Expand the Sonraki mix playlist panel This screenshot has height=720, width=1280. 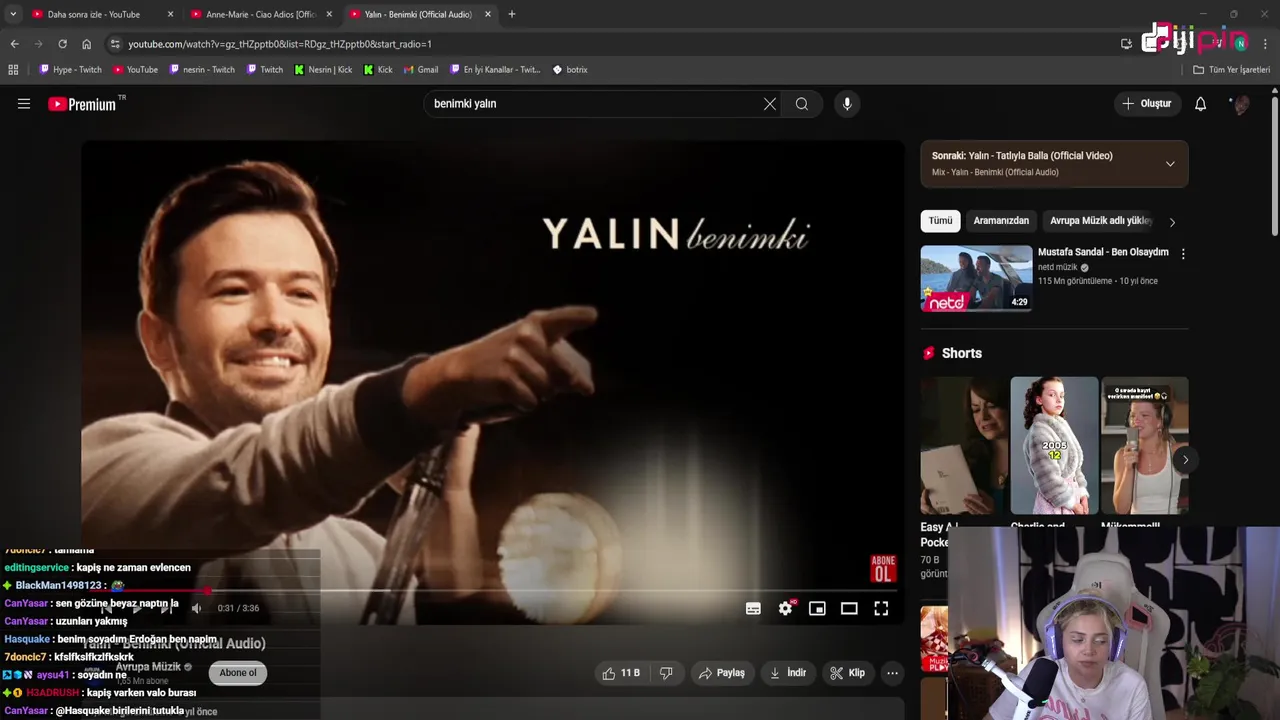(x=1170, y=164)
